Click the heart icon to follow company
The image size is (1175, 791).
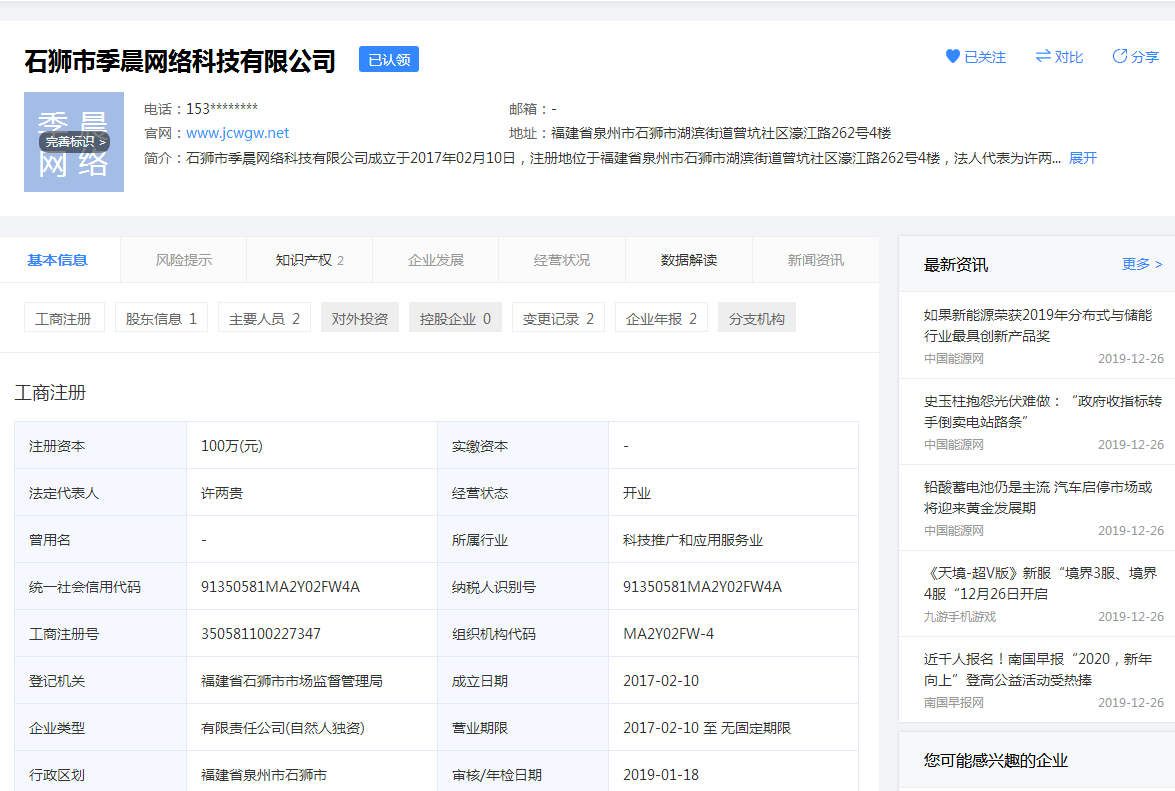coord(953,57)
